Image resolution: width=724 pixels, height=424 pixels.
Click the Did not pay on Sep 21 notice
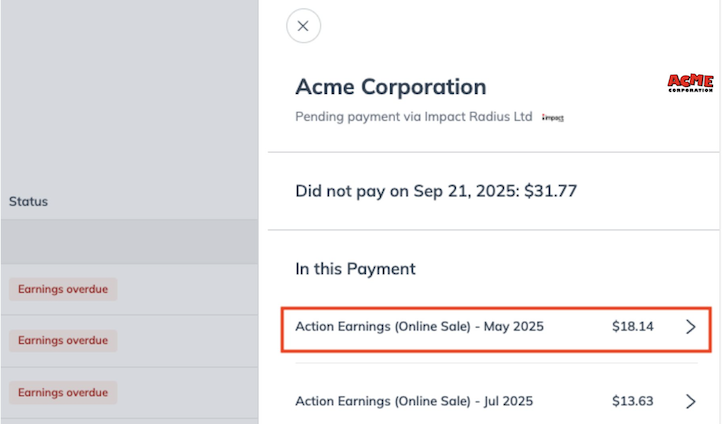pos(436,190)
